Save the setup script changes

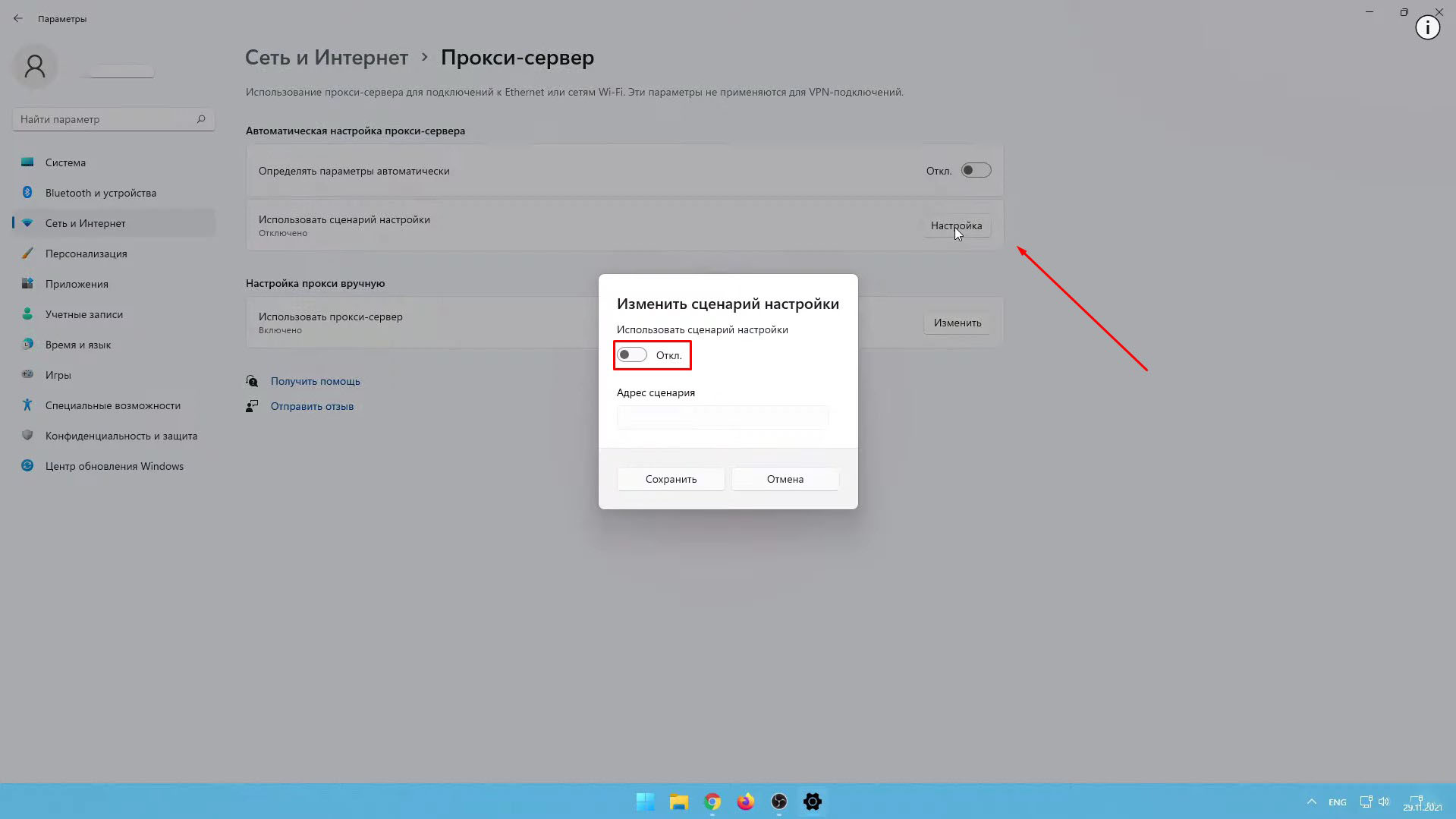[x=671, y=479]
